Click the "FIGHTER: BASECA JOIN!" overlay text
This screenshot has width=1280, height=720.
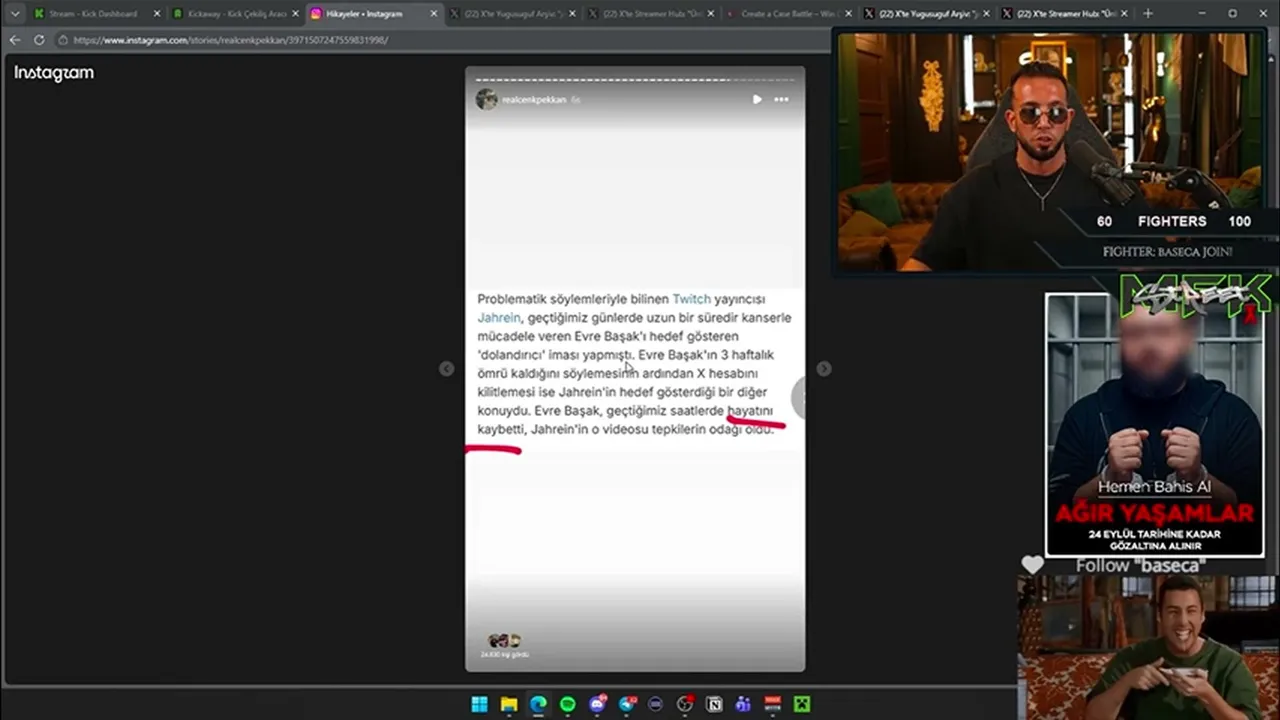(x=1167, y=252)
